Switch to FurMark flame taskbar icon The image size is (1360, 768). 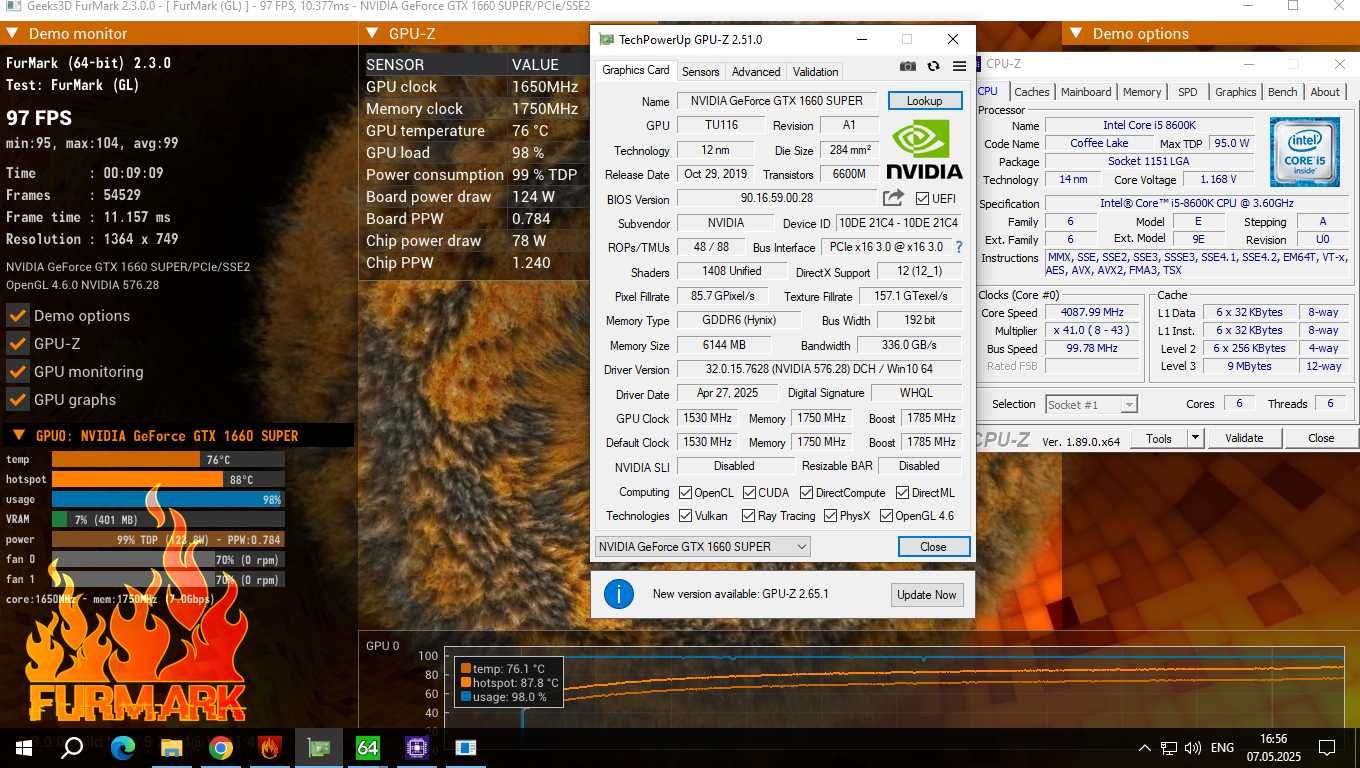click(x=270, y=748)
